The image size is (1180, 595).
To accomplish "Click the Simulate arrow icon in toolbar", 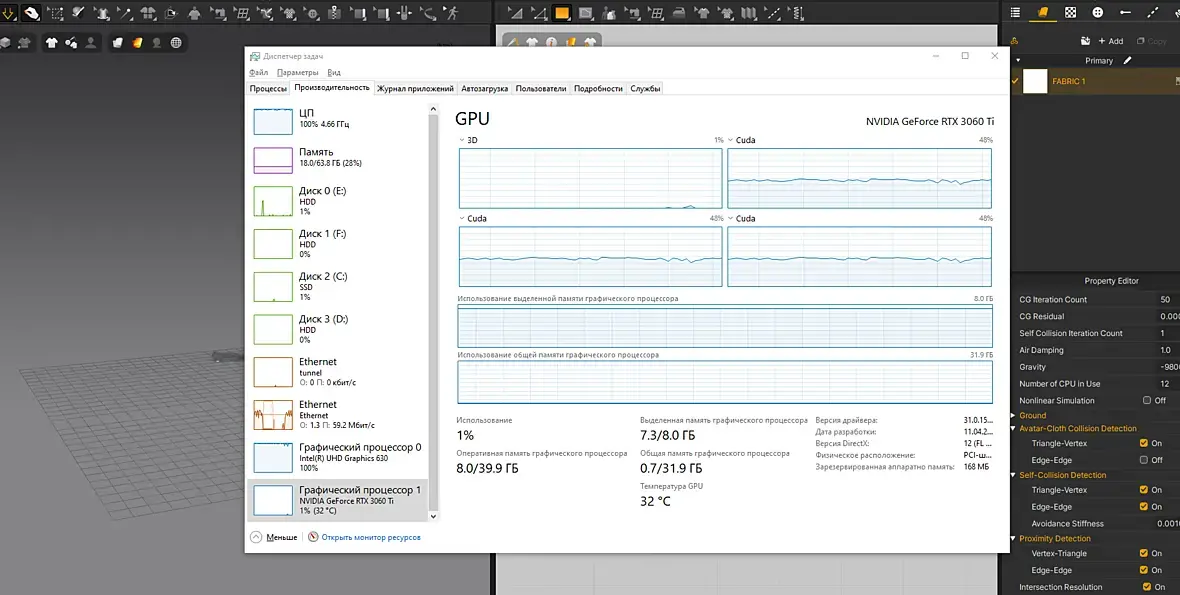I will 8,13.
